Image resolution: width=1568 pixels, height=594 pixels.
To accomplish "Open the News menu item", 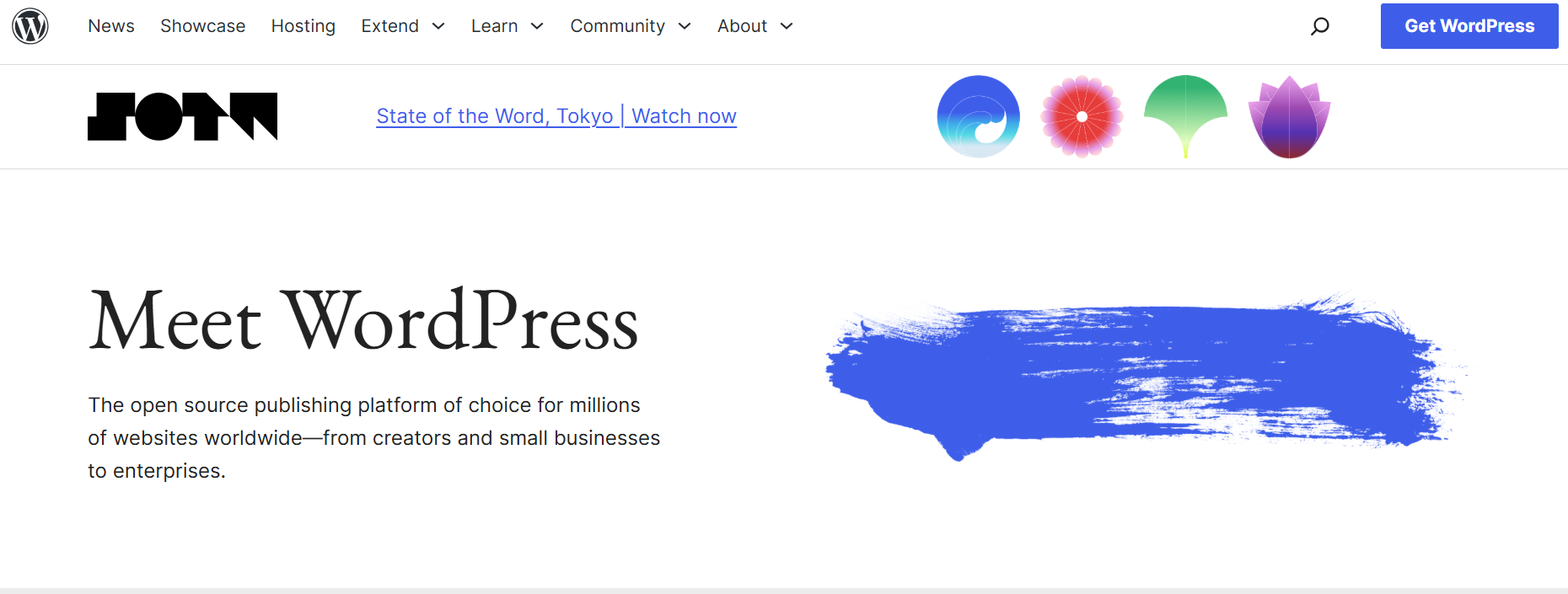I will click(111, 26).
